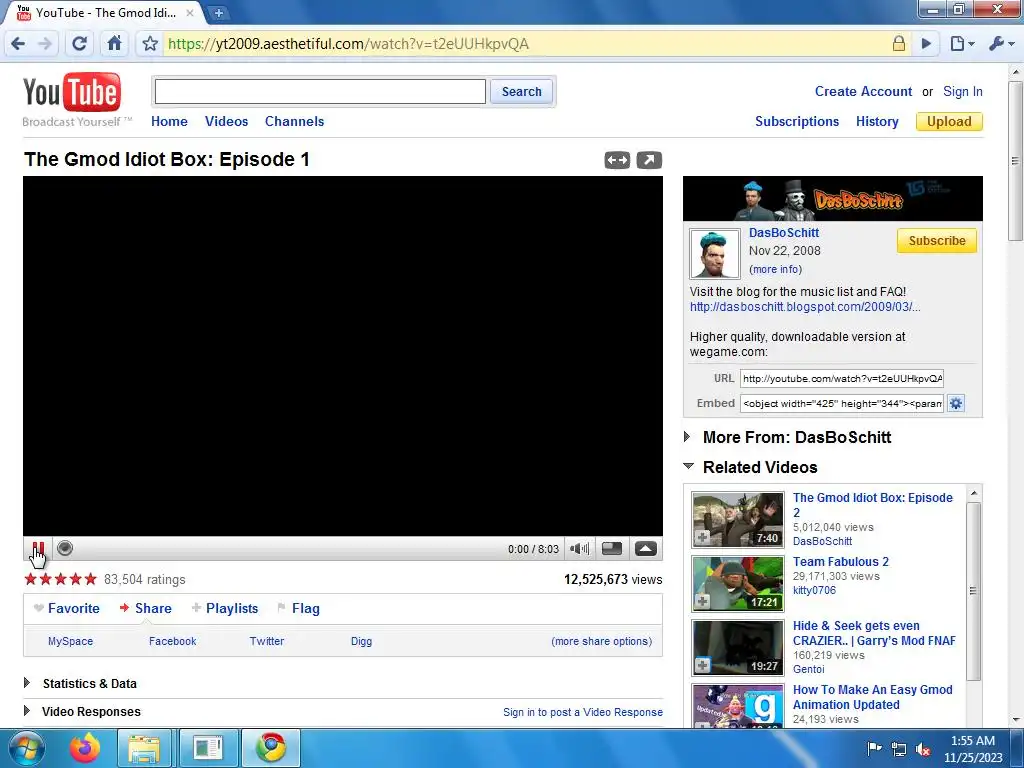Flag this video
The image size is (1024, 768).
point(298,608)
